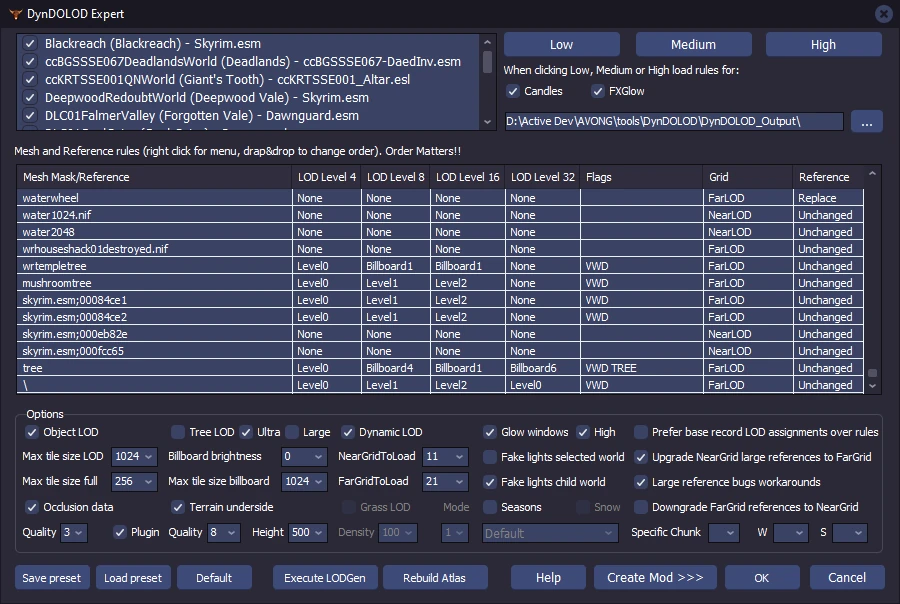Toggle the High glow windows checkbox
This screenshot has height=604, width=900.
coord(583,432)
